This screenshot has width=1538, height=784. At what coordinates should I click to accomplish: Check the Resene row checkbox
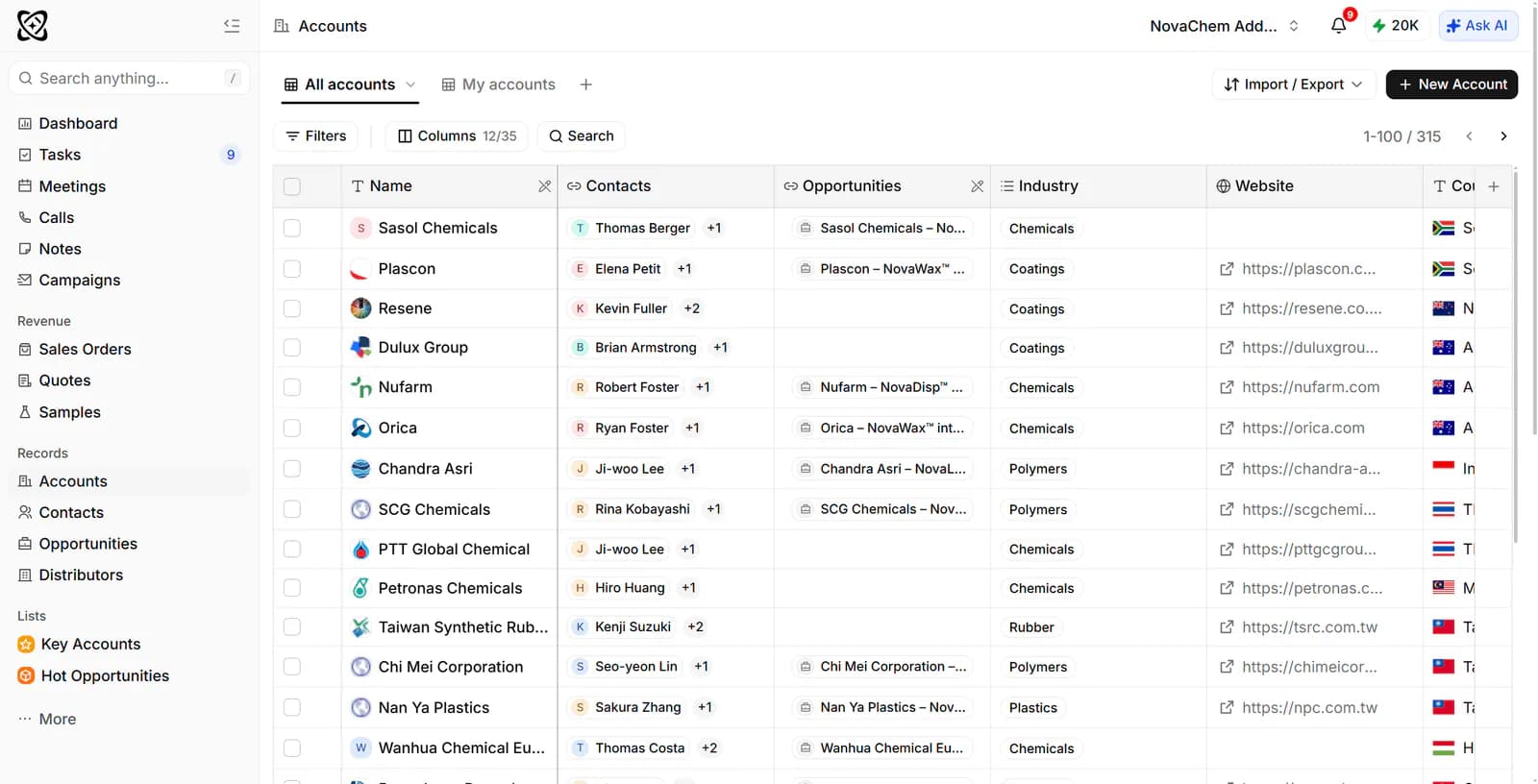(x=292, y=308)
